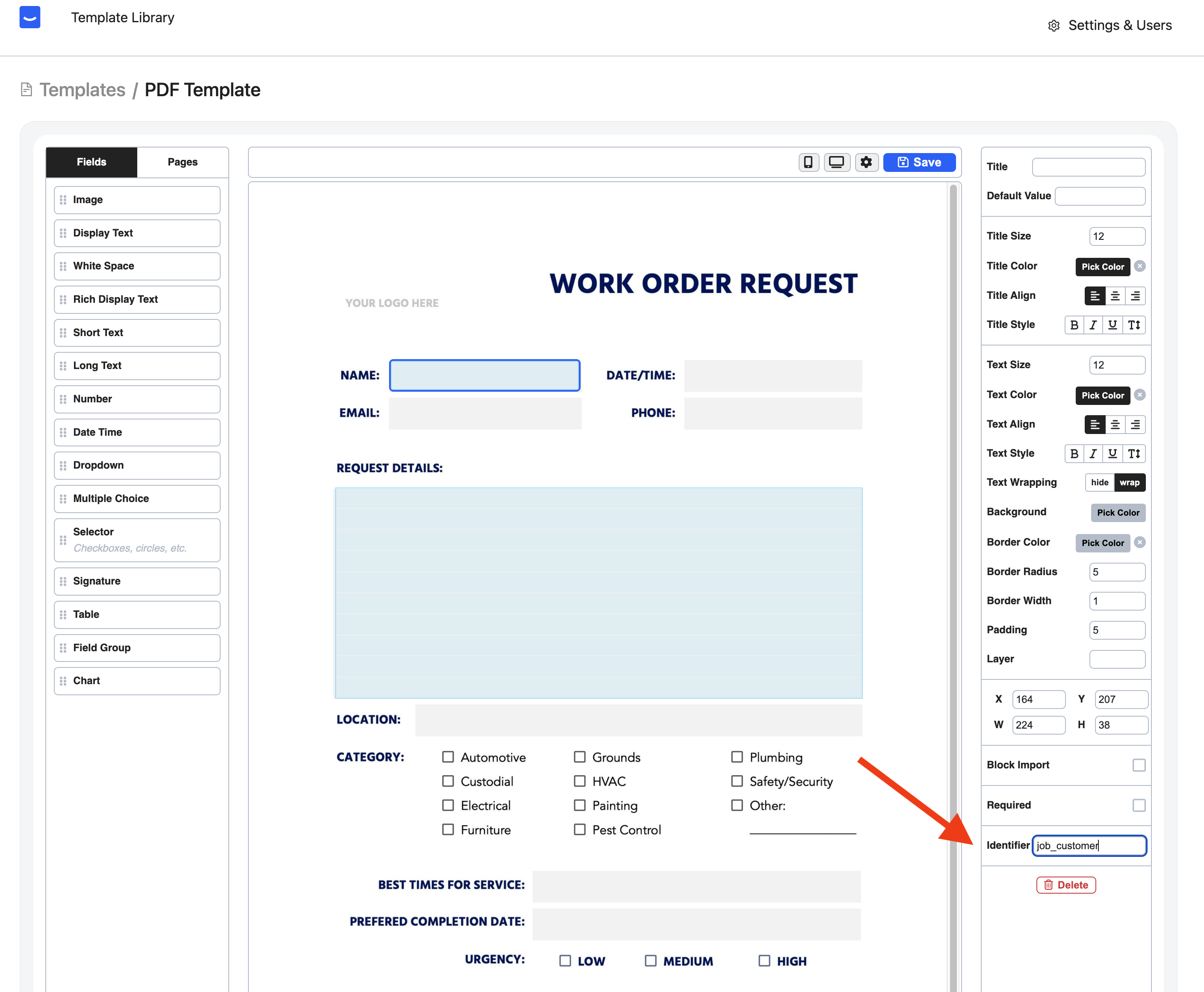Save the PDF template
The image size is (1204, 992).
pyautogui.click(x=919, y=162)
